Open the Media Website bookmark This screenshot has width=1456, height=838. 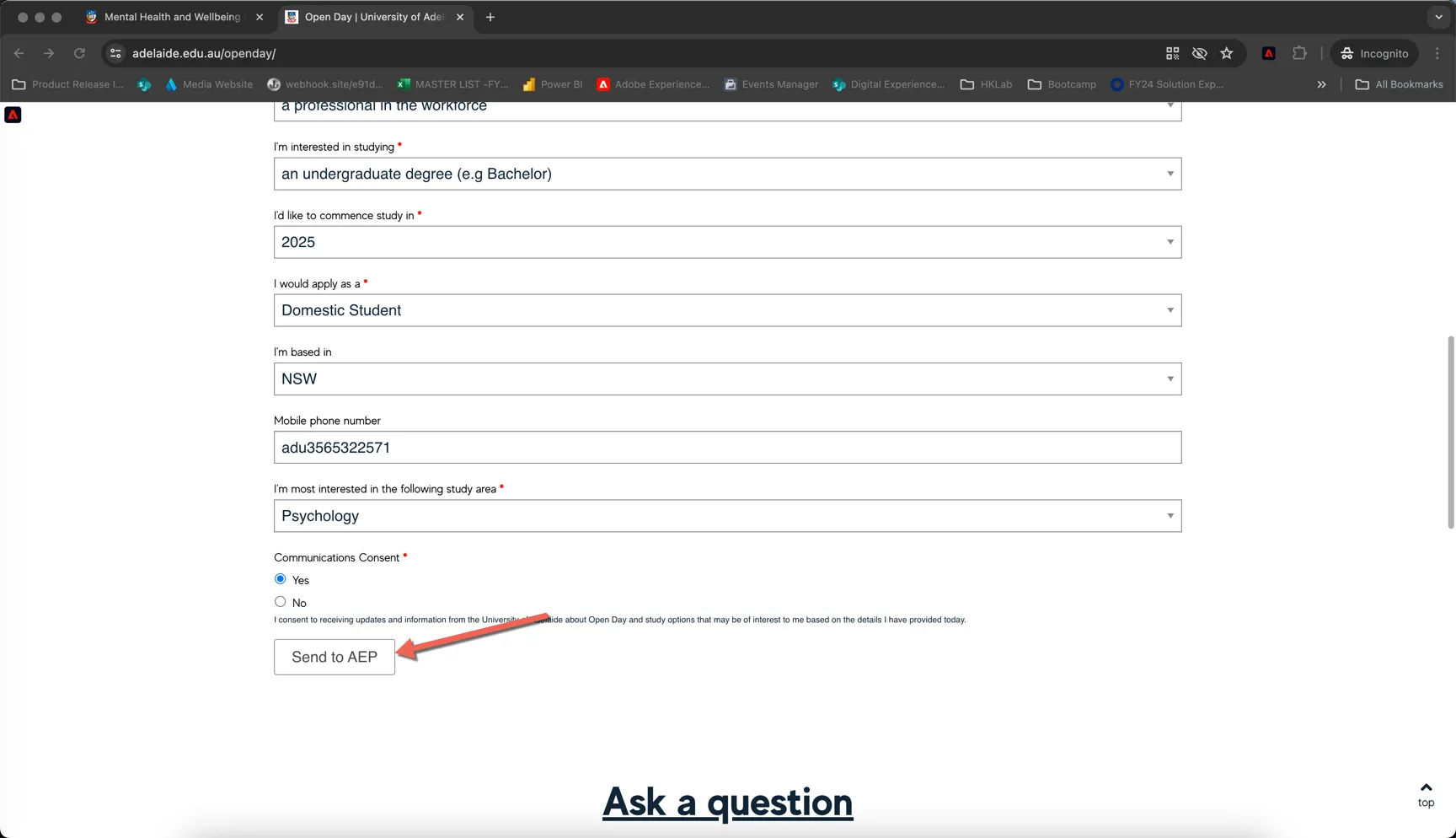click(209, 84)
